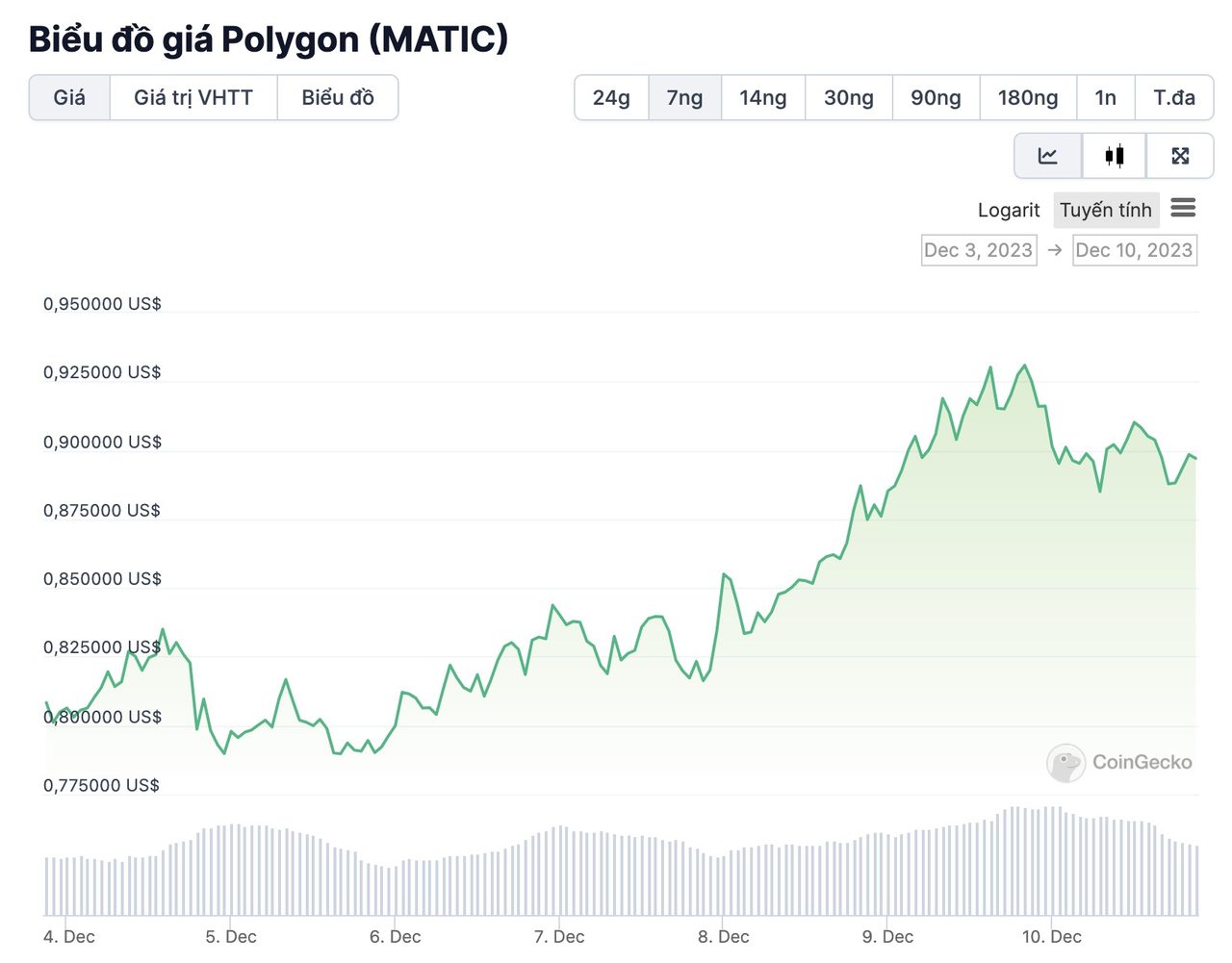Click the 0,775000 US$ axis label
The image size is (1232, 963).
pos(102,786)
